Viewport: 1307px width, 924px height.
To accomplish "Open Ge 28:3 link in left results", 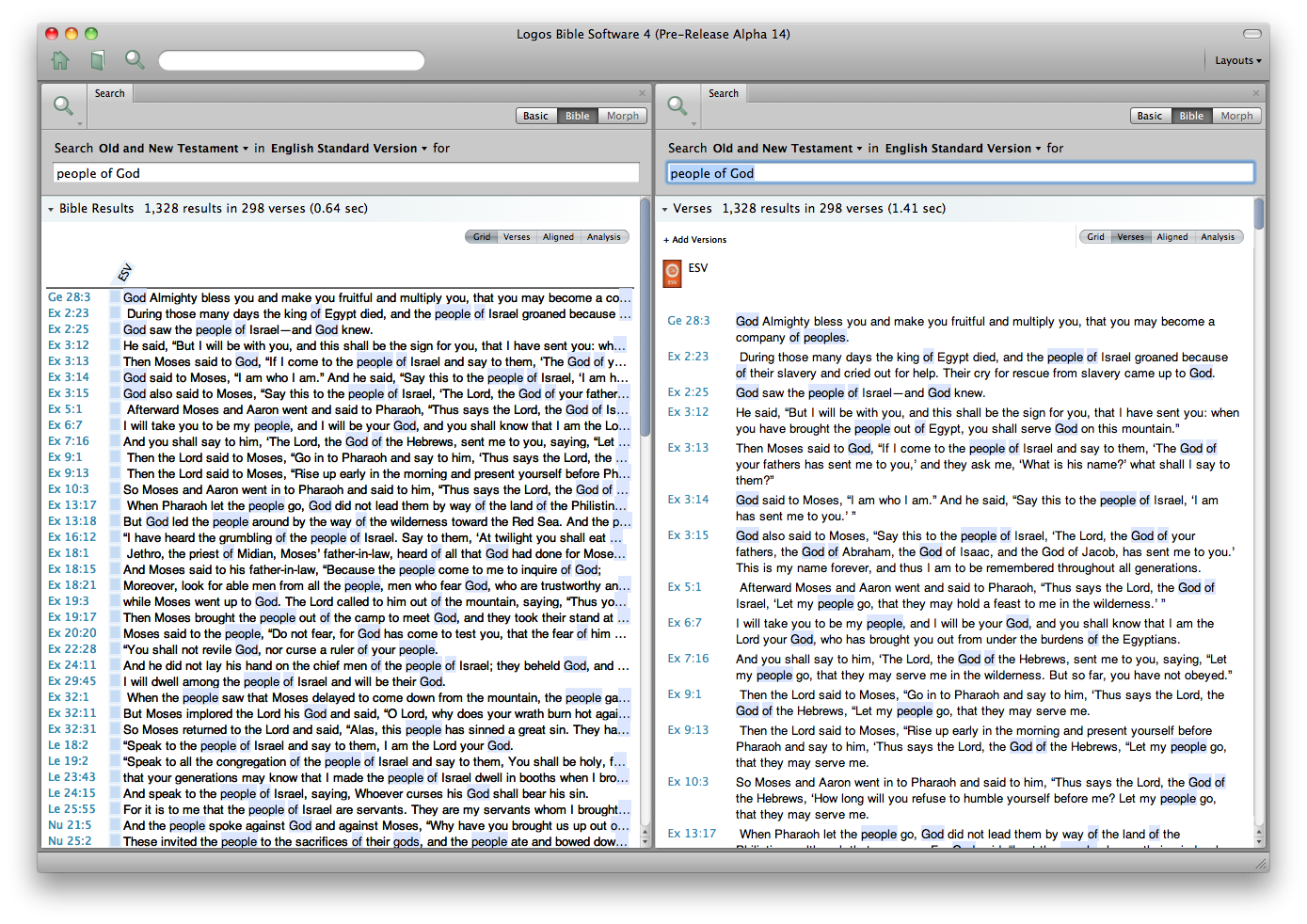I will 70,297.
